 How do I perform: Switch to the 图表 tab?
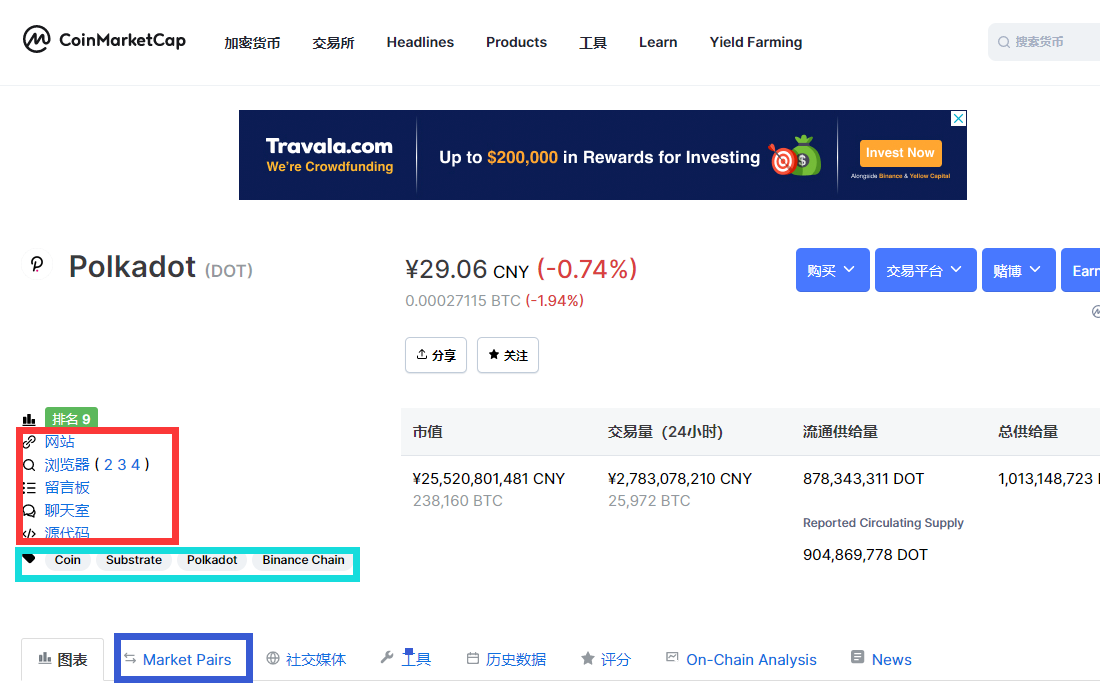[x=62, y=659]
